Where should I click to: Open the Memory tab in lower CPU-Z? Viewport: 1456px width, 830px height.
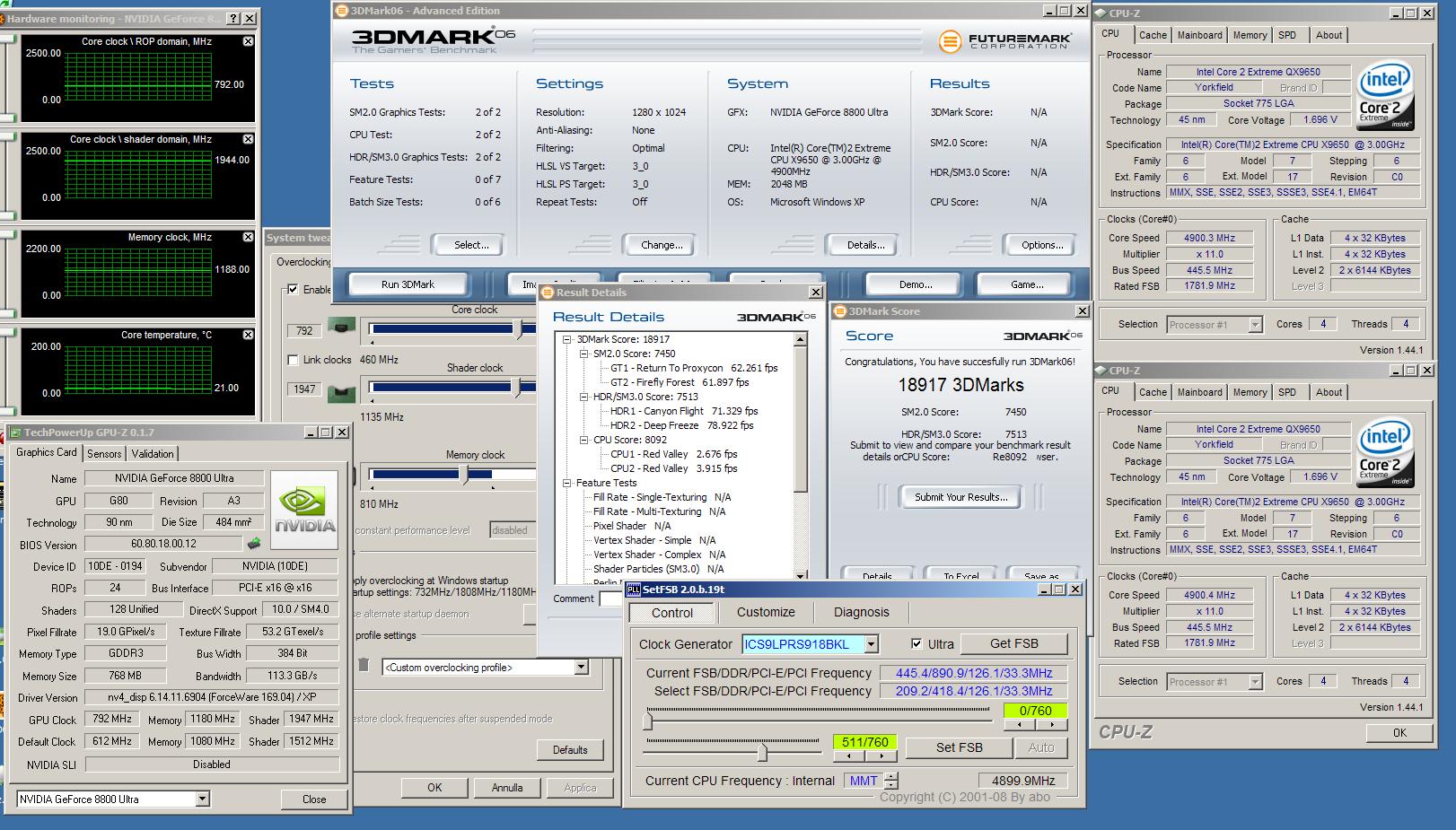tap(1250, 392)
